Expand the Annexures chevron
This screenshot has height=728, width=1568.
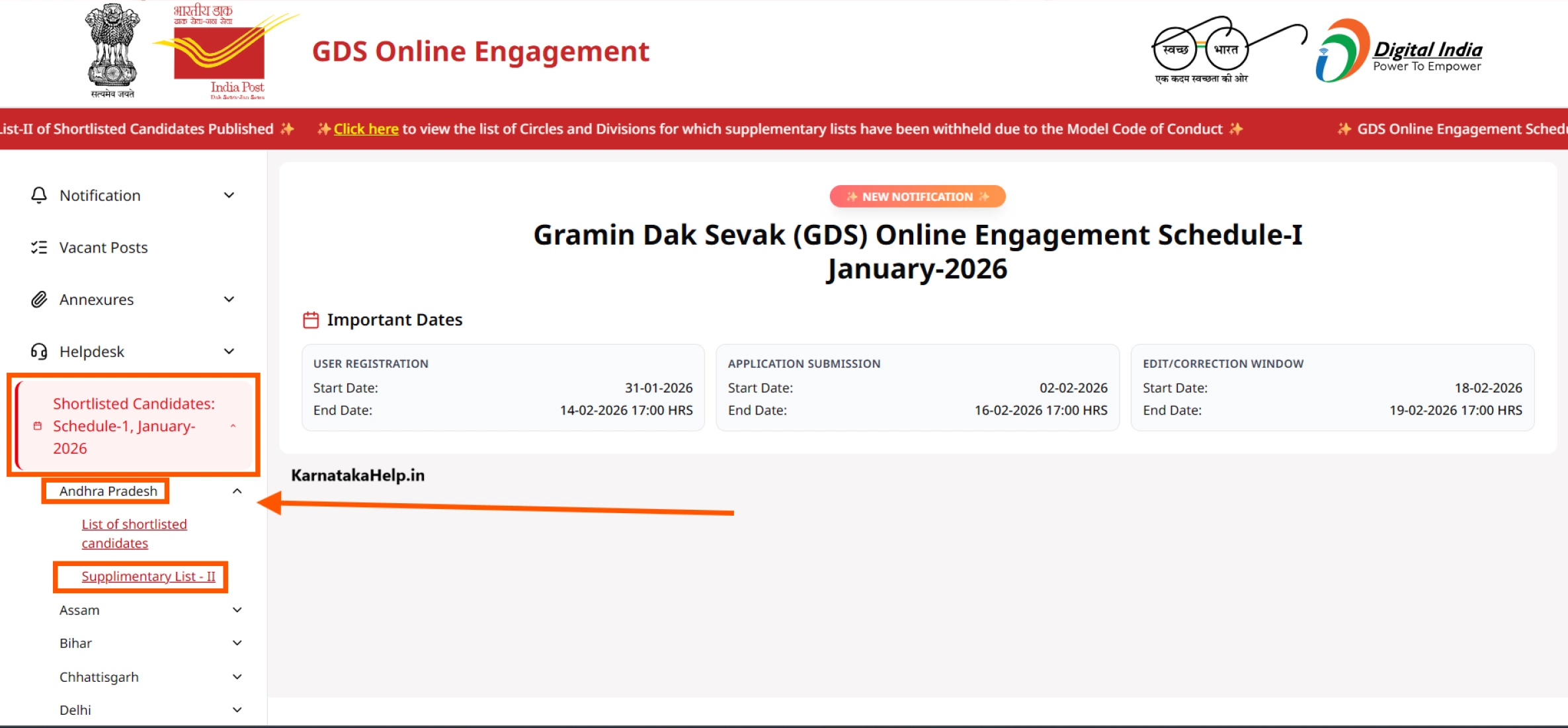click(229, 300)
